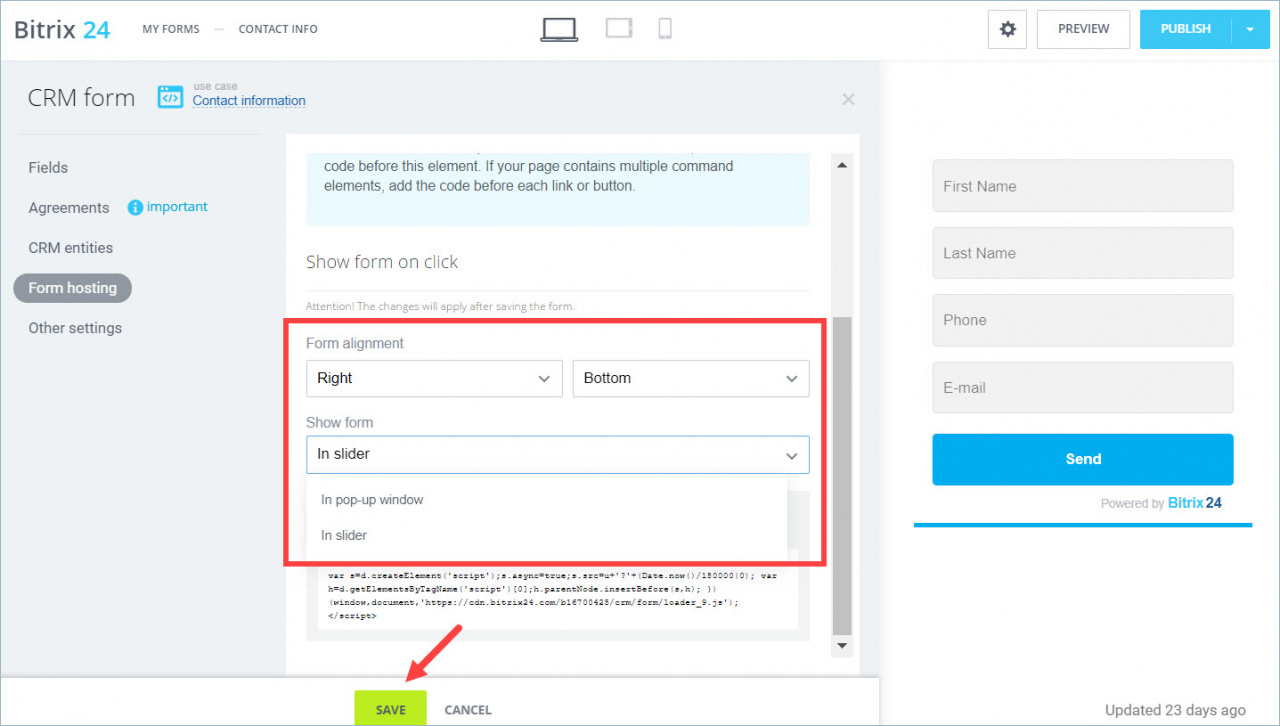Click the Form alignment label

click(355, 343)
